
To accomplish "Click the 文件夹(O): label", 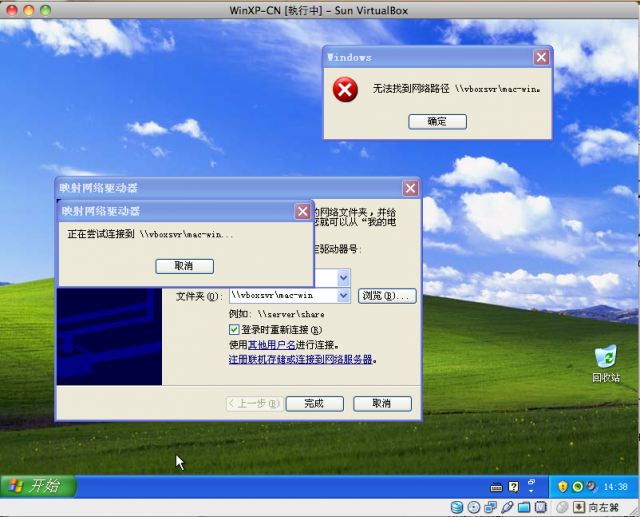I will tap(199, 296).
